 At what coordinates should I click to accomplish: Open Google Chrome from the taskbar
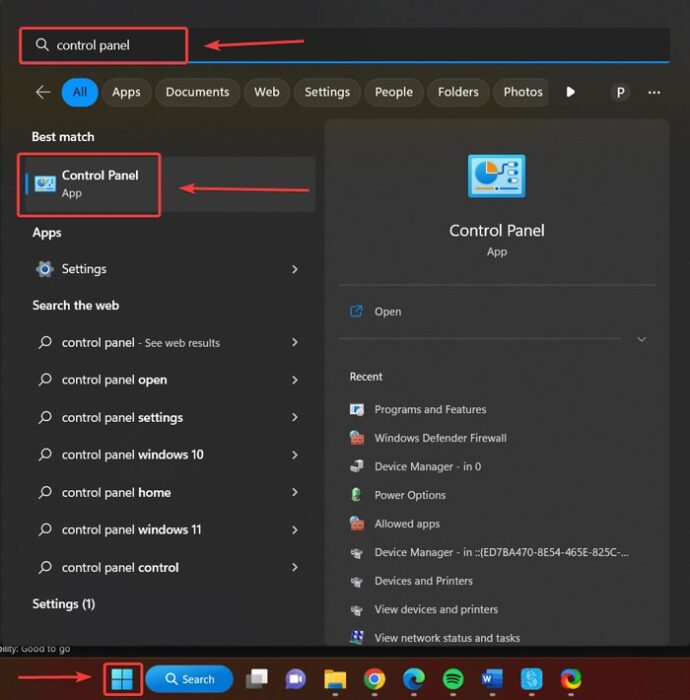374,679
